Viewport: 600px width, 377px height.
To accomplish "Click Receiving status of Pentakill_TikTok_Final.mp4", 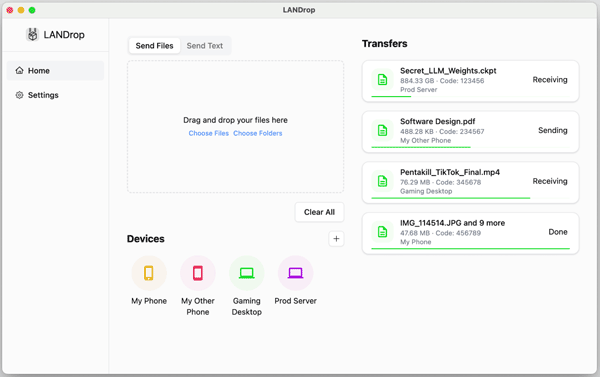I will 550,181.
